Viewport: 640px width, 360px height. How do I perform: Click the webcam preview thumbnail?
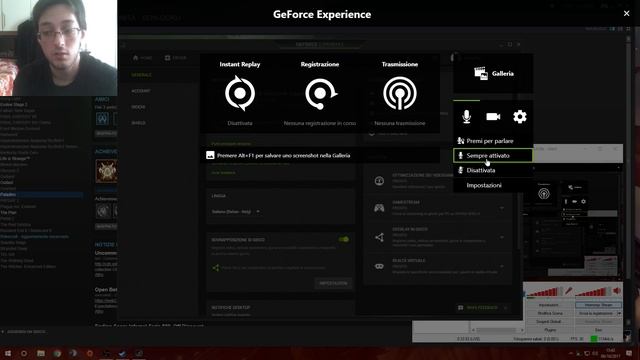58,48
